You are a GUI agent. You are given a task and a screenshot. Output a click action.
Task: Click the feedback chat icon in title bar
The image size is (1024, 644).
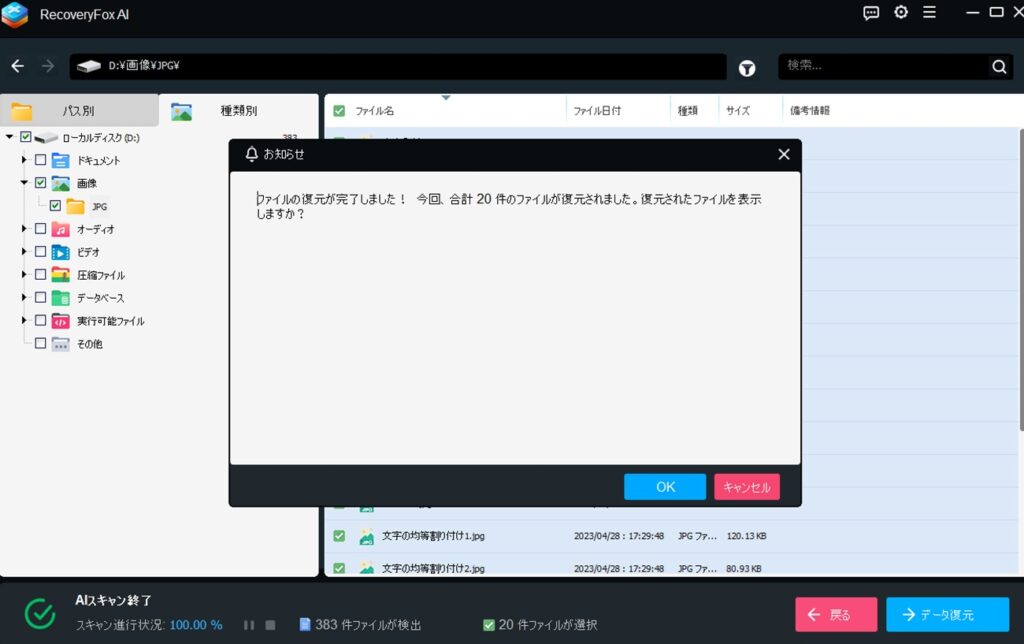871,13
